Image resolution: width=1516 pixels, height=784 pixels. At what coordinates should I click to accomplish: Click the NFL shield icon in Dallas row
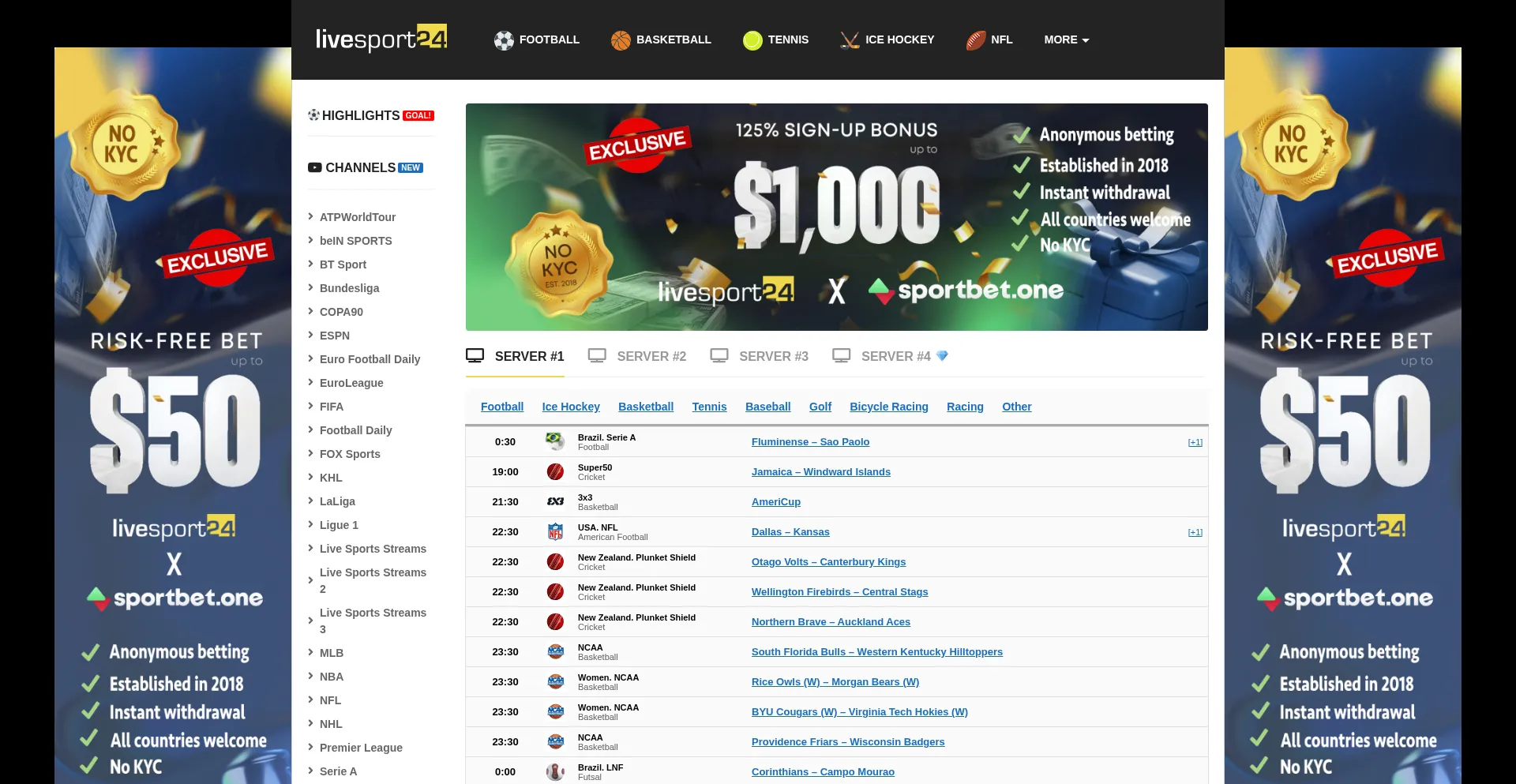tap(556, 532)
